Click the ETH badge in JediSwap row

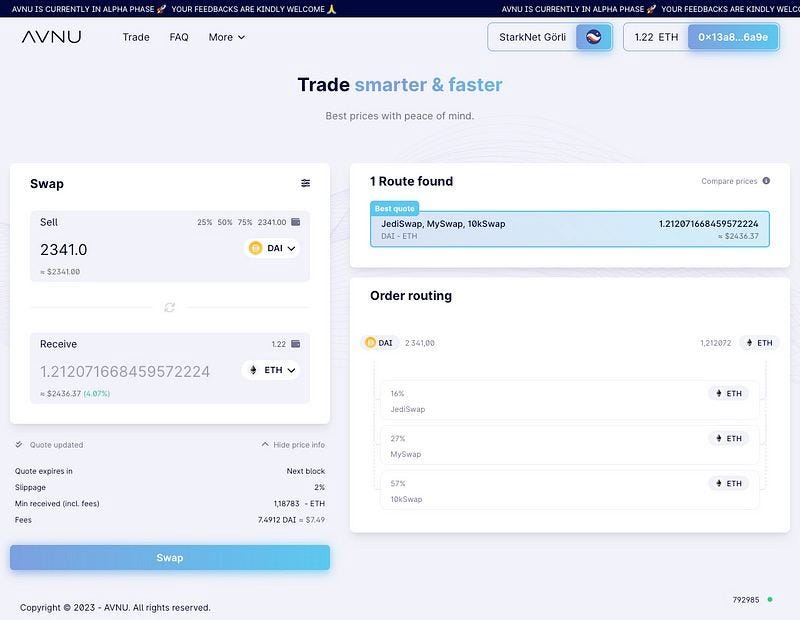pos(729,393)
